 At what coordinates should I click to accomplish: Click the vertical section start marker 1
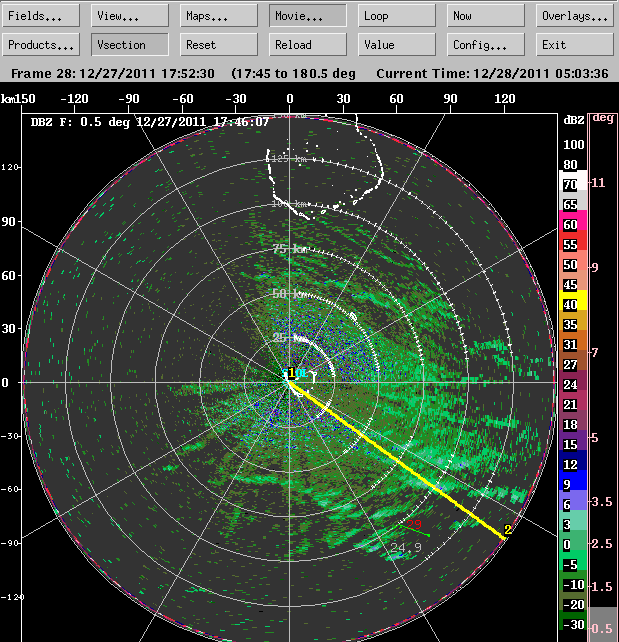click(291, 373)
